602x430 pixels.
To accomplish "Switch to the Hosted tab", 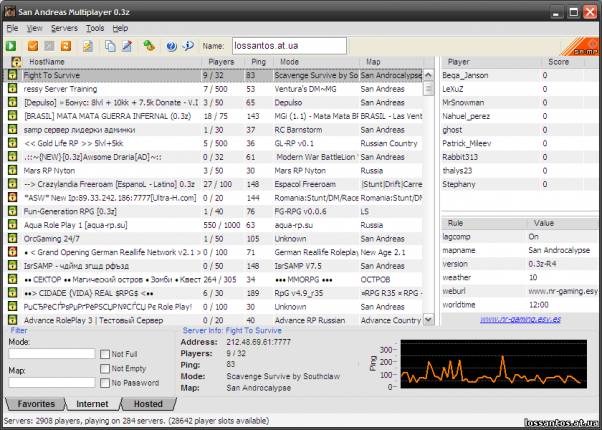I will click(x=148, y=404).
